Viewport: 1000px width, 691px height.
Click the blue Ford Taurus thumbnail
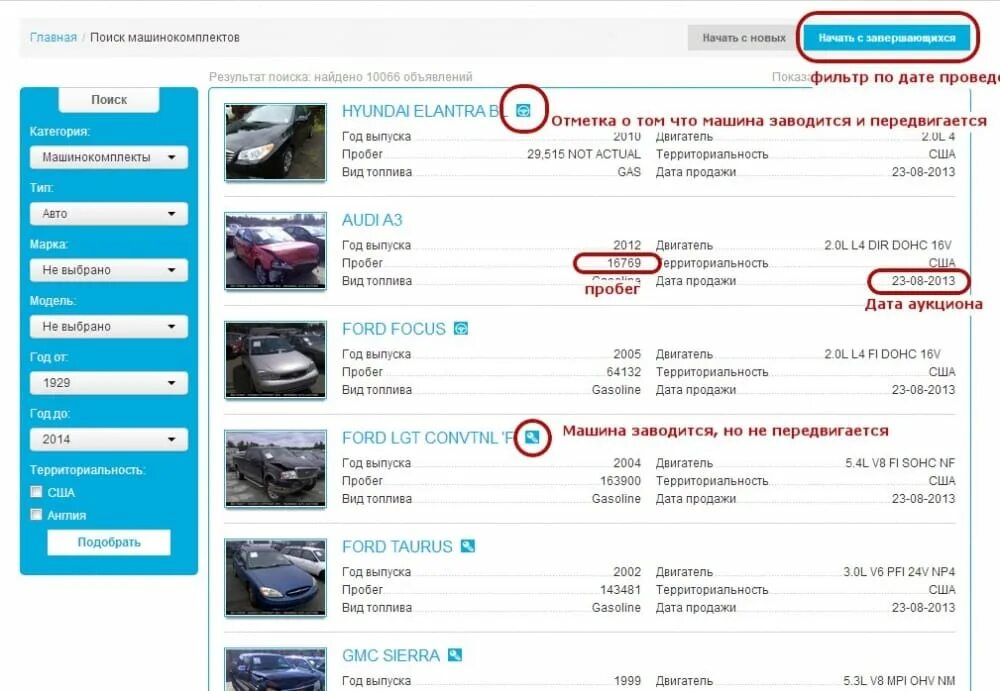(276, 578)
